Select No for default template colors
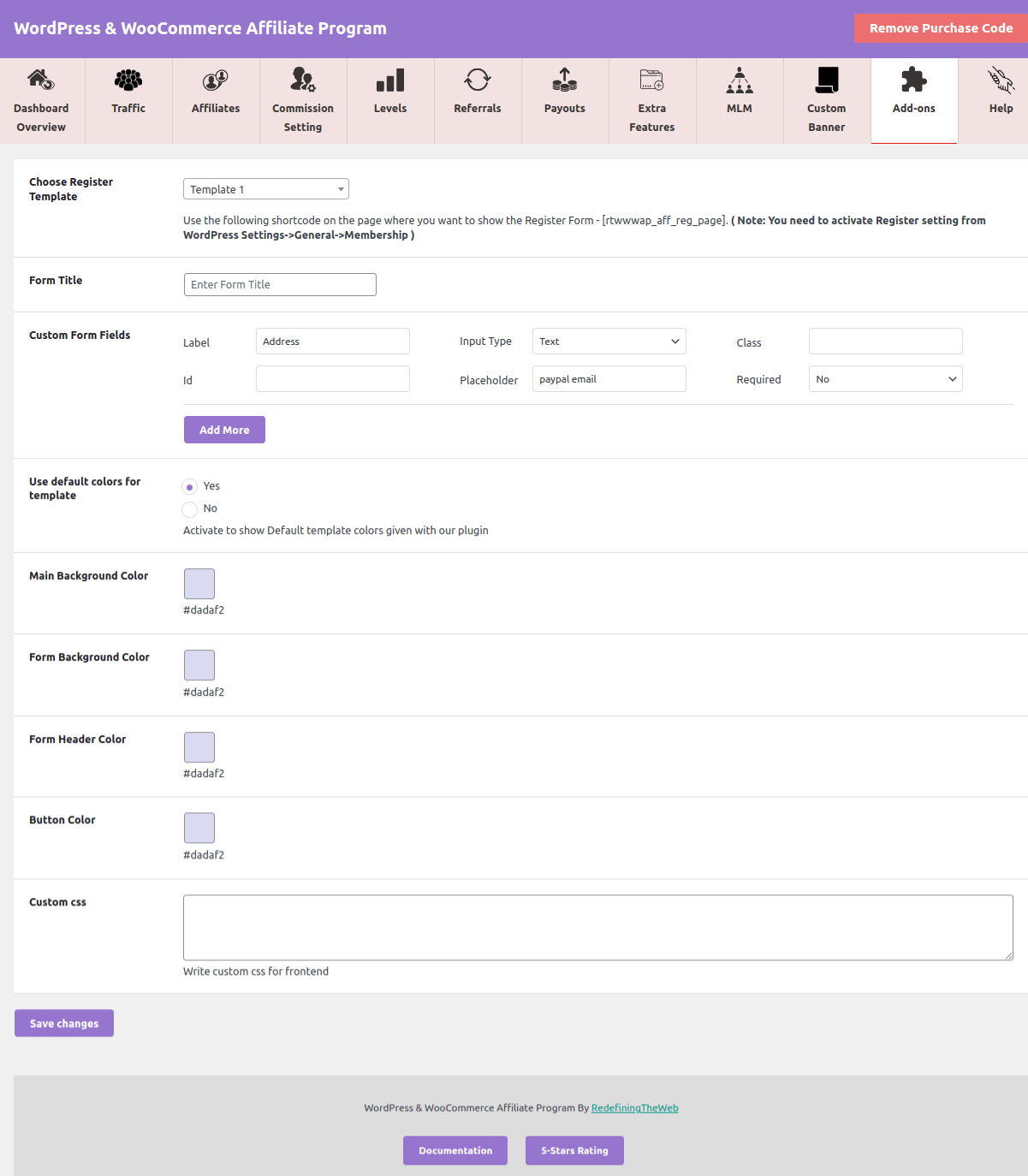Viewport: 1028px width, 1176px height. [190, 509]
